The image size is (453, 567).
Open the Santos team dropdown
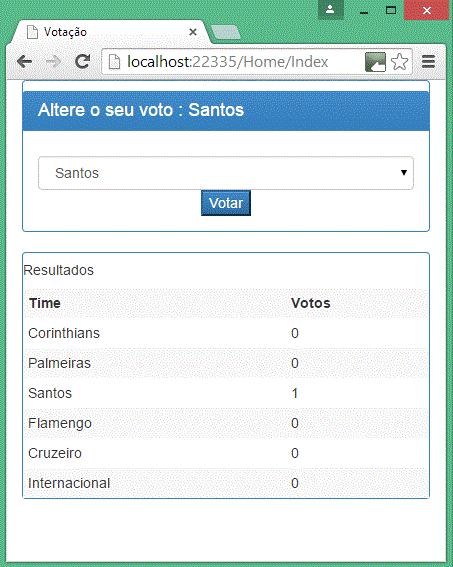tap(226, 173)
